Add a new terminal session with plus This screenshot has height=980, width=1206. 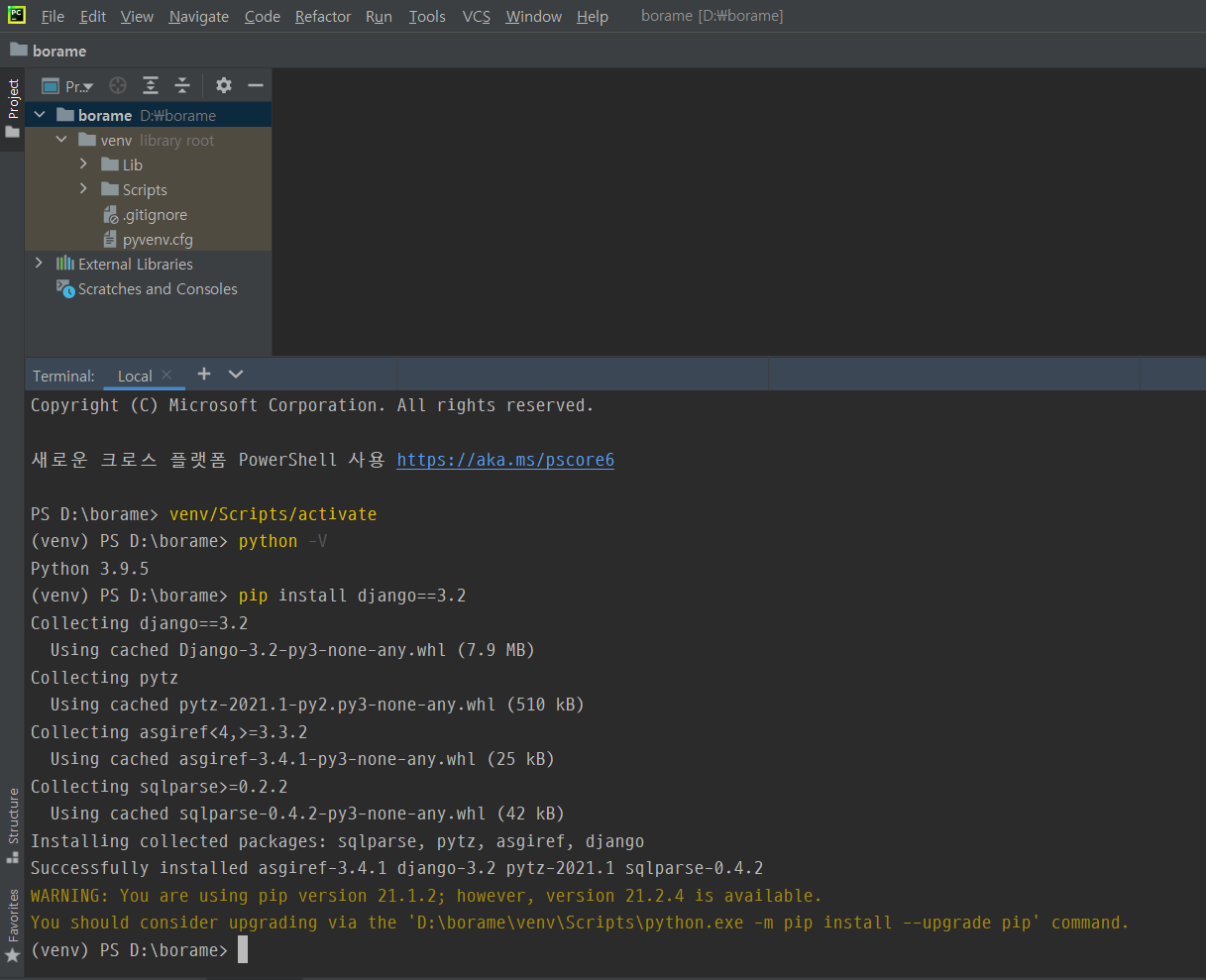[204, 374]
